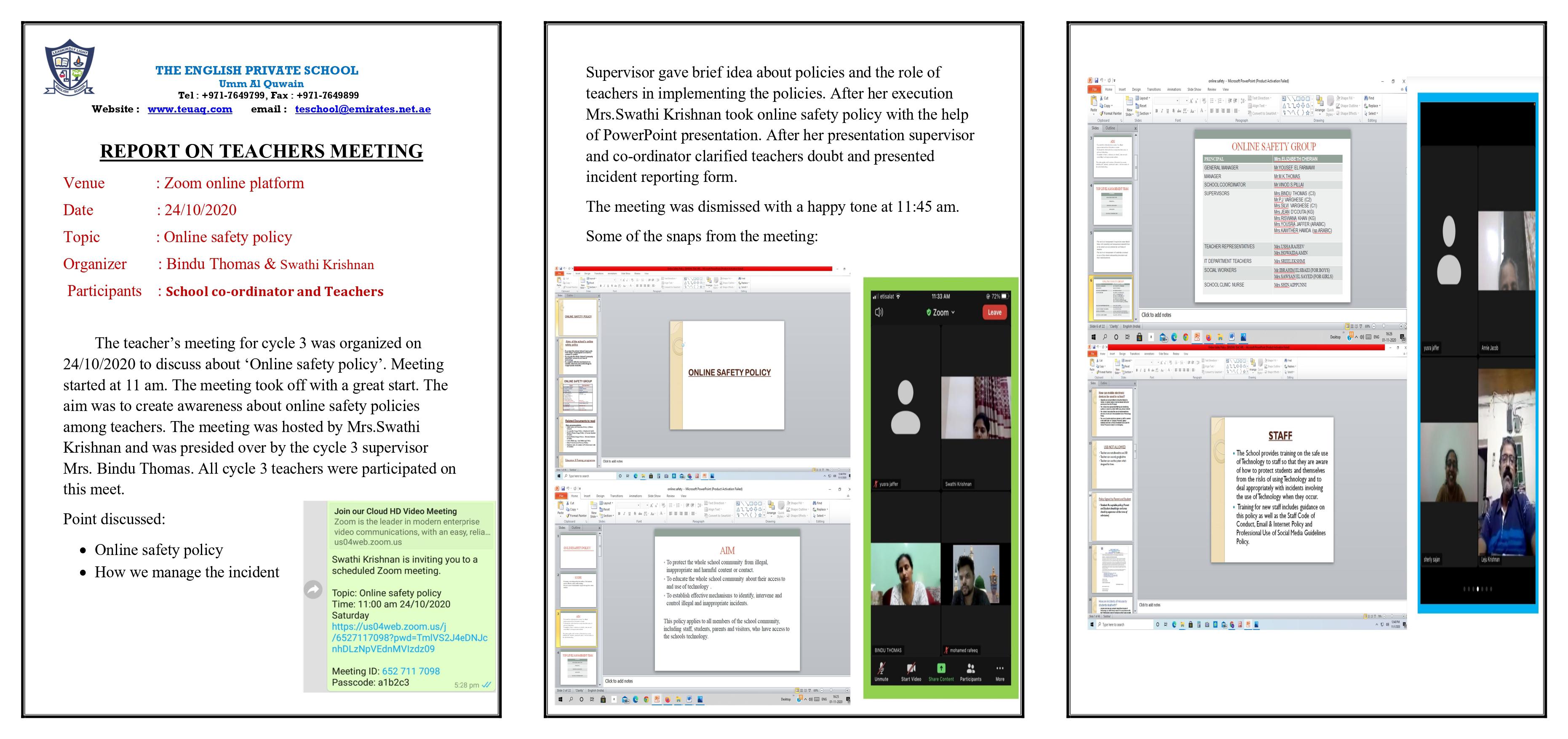Click Edge taskbar icon below Online Safety Group window
This screenshot has height=739, width=1568.
coord(1175,337)
